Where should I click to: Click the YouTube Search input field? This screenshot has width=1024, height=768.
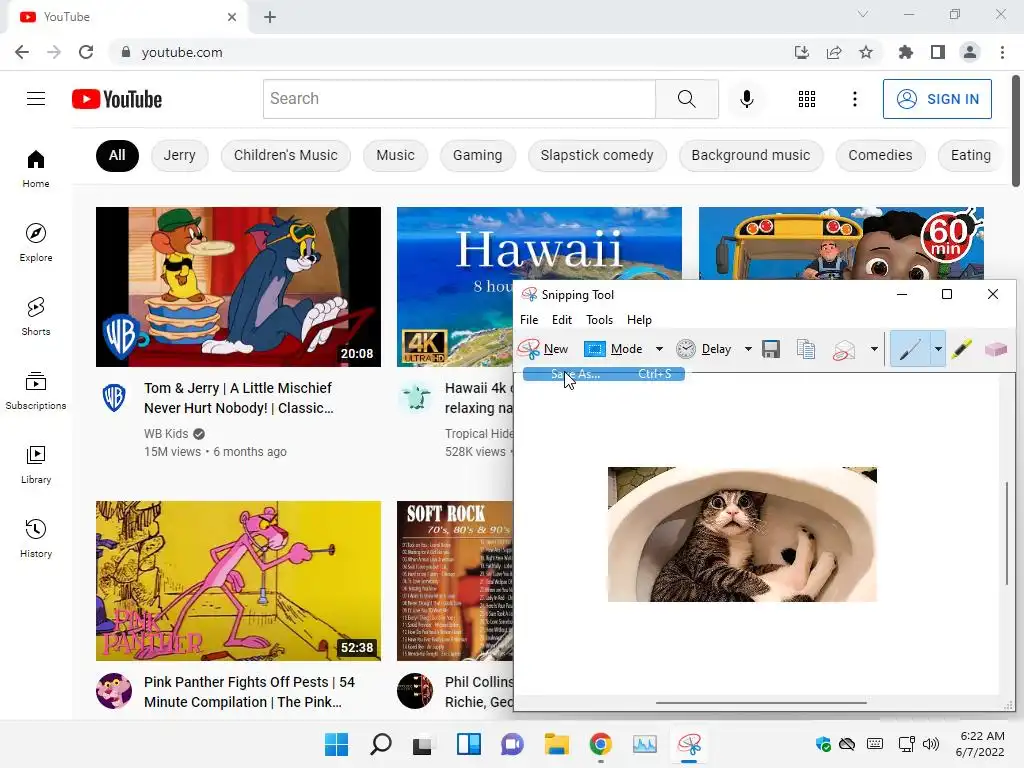pos(459,99)
